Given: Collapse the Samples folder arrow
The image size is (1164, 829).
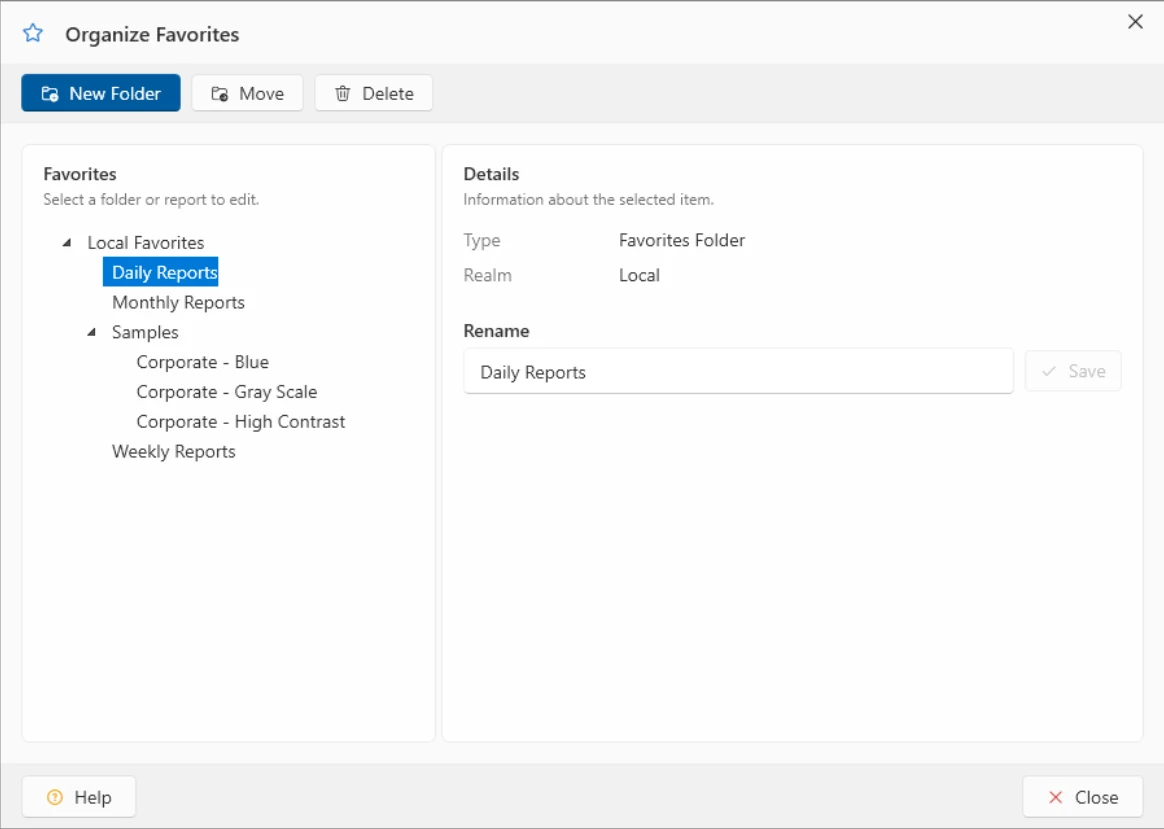Looking at the screenshot, I should tap(91, 332).
